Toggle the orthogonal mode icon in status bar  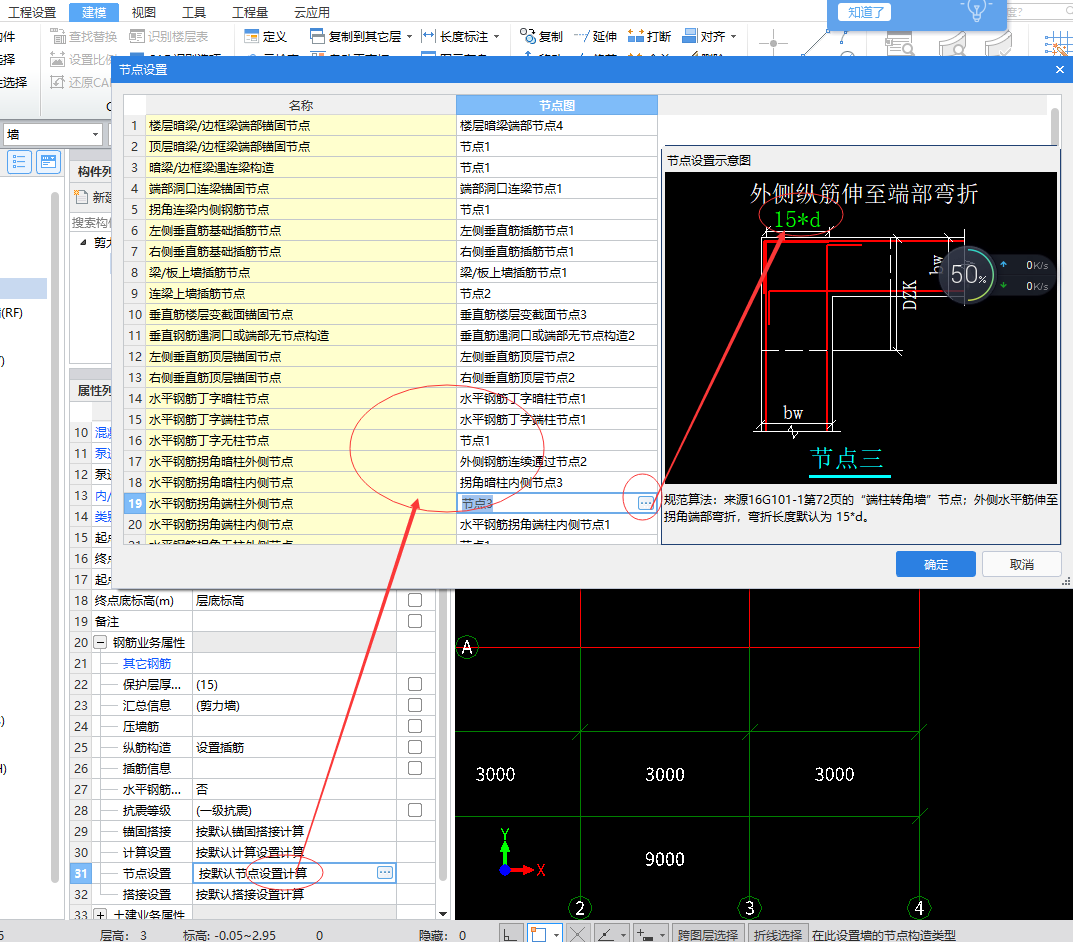[x=510, y=934]
